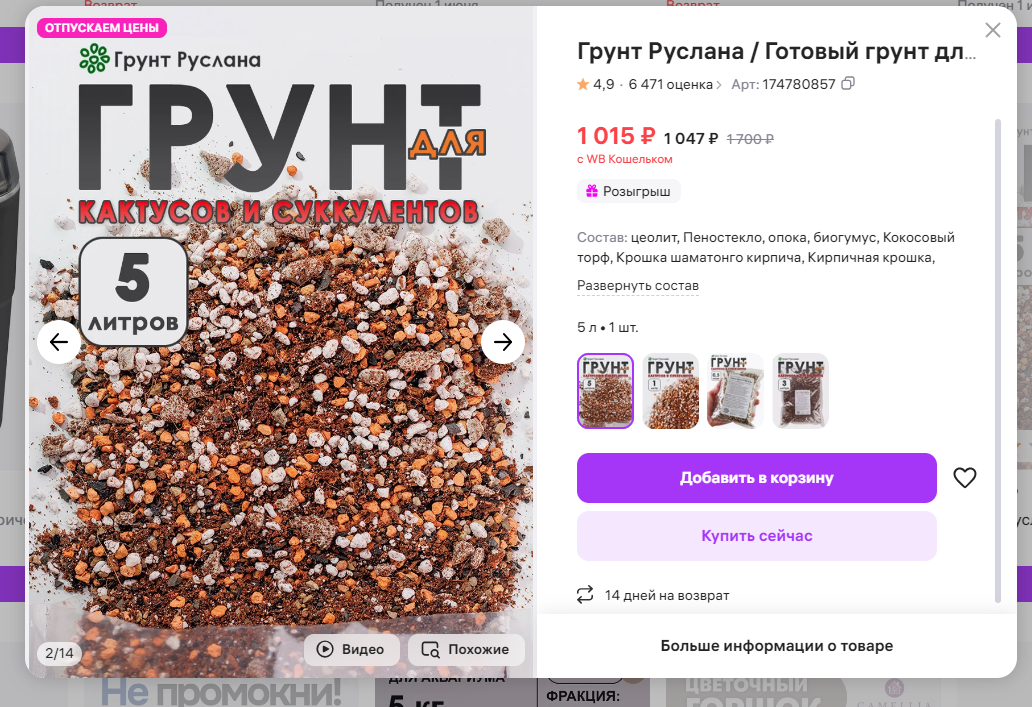This screenshot has height=707, width=1032.
Task: Click Купить сейчас button
Action: (x=757, y=536)
